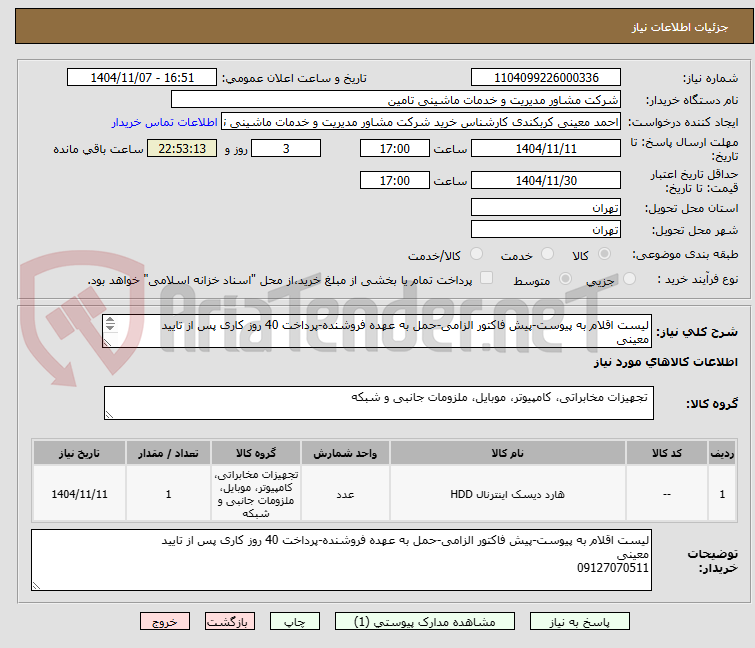Open اطلاعات تماس خریدار link
755x648 pixels.
(165, 122)
